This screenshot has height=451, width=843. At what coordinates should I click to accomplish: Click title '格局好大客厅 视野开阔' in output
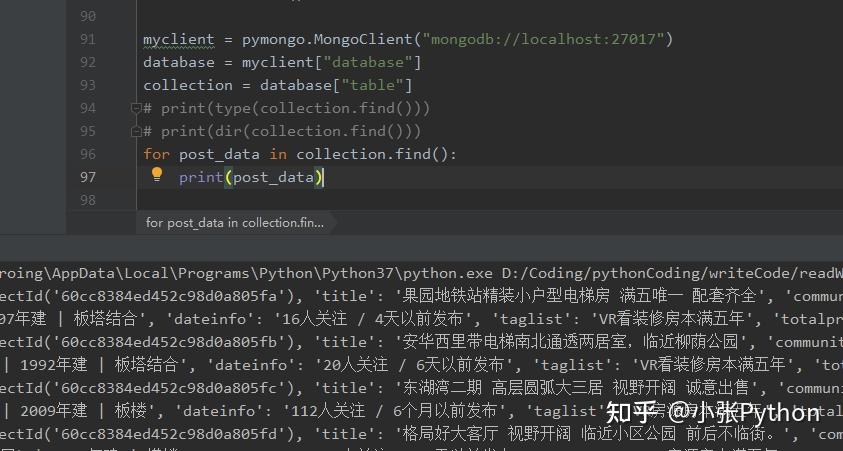[x=487, y=434]
